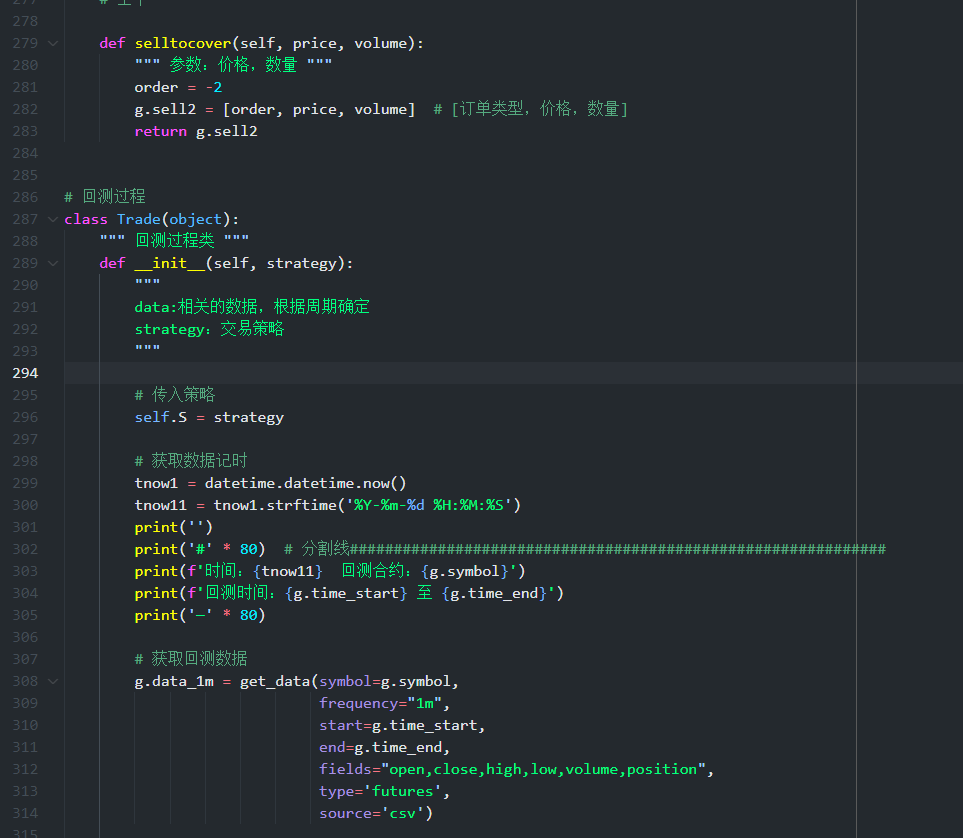
Task: Click the strftime format string
Action: [429, 505]
